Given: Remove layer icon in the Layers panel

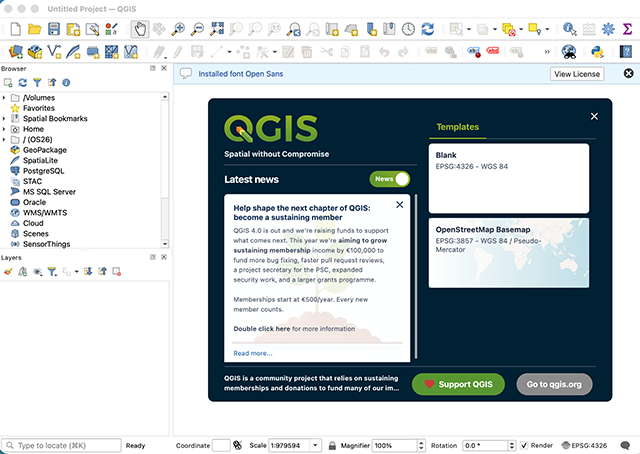Looking at the screenshot, I should tap(117, 272).
